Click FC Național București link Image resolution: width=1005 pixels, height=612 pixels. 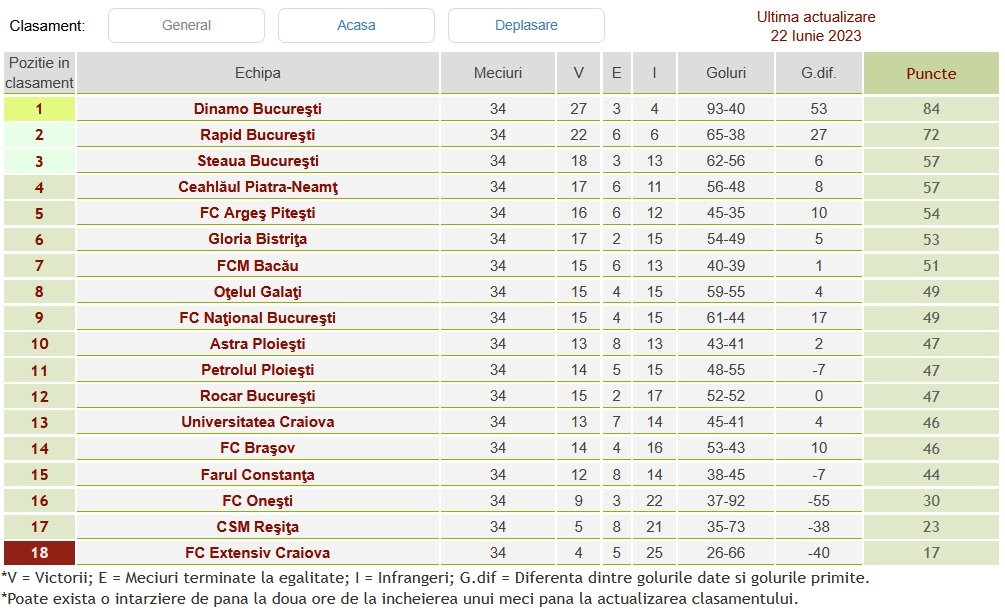pos(257,318)
